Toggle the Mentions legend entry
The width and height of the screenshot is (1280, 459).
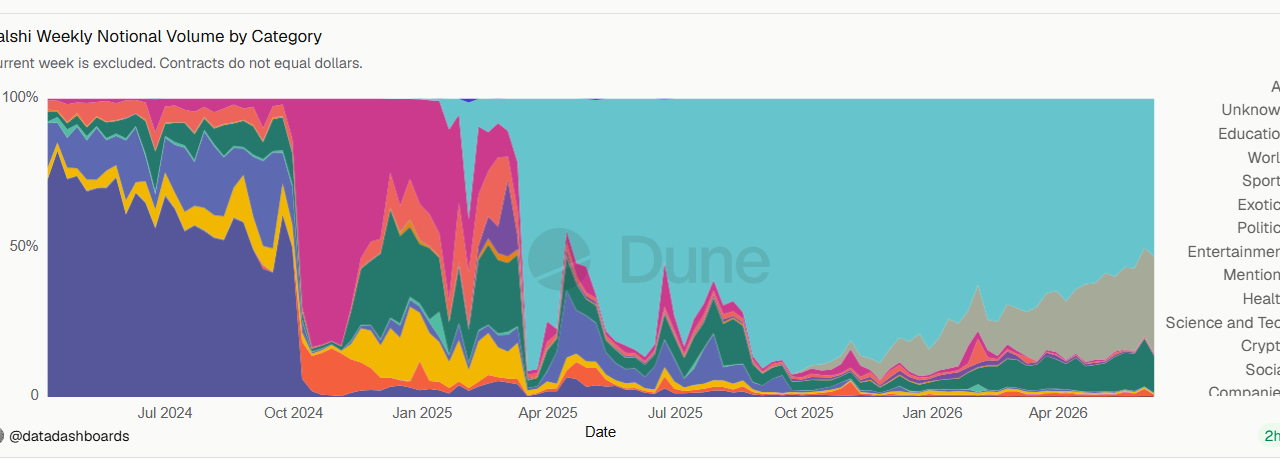1251,275
